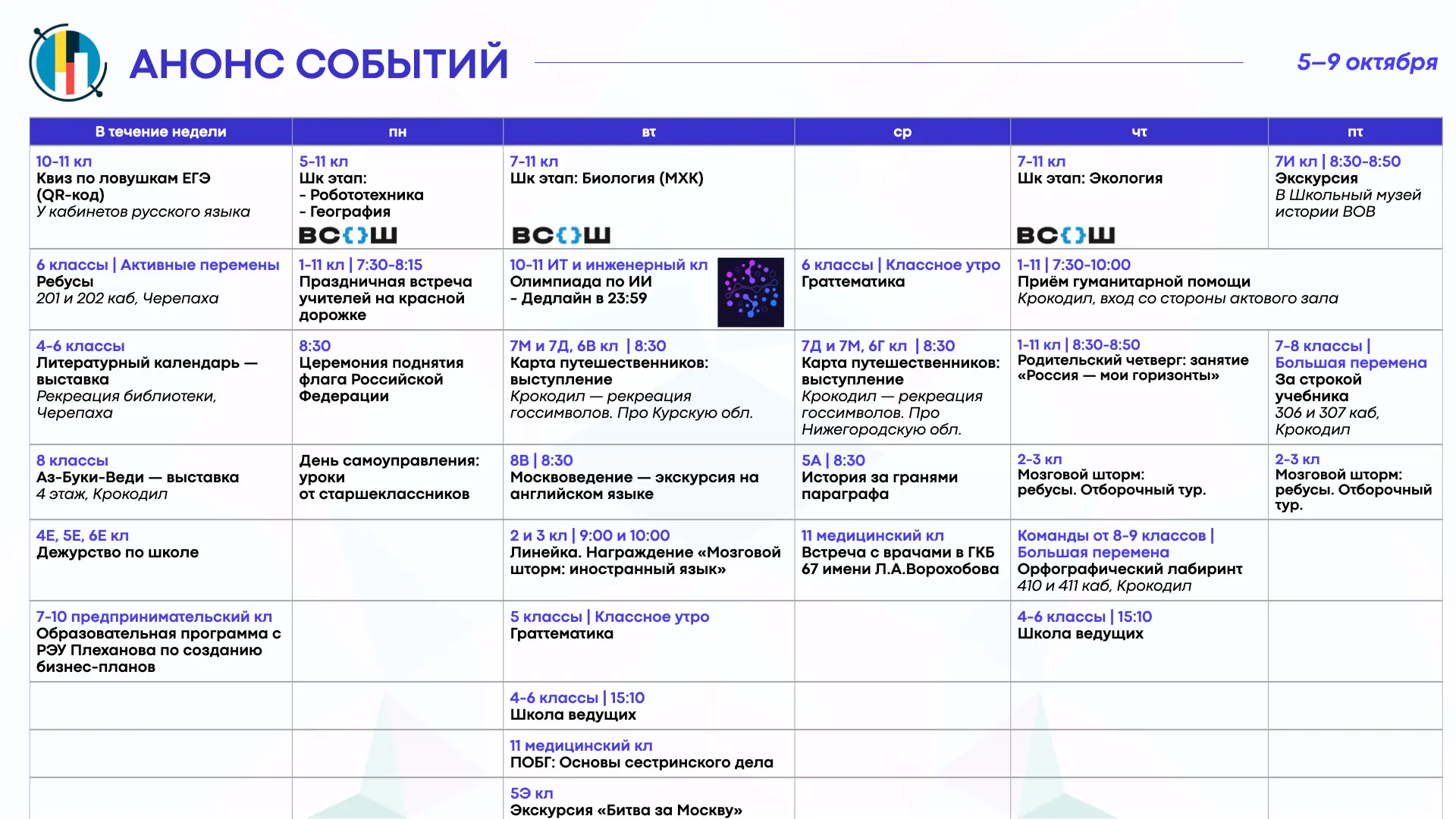Select the 'пт' column header

coord(1355,131)
